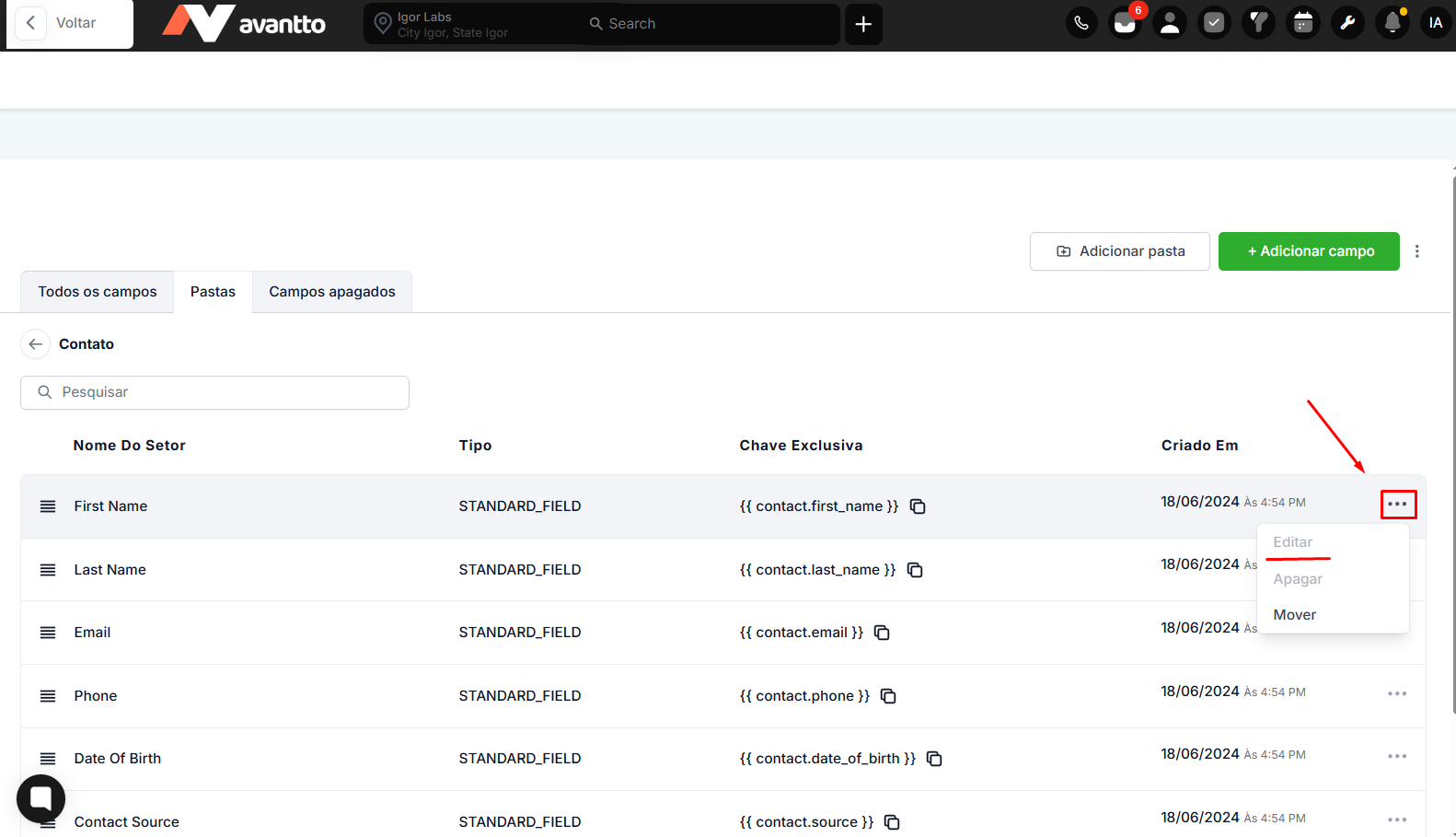
Task: Click STANDARD_FIELD in the Date Of Birth row
Action: click(520, 759)
